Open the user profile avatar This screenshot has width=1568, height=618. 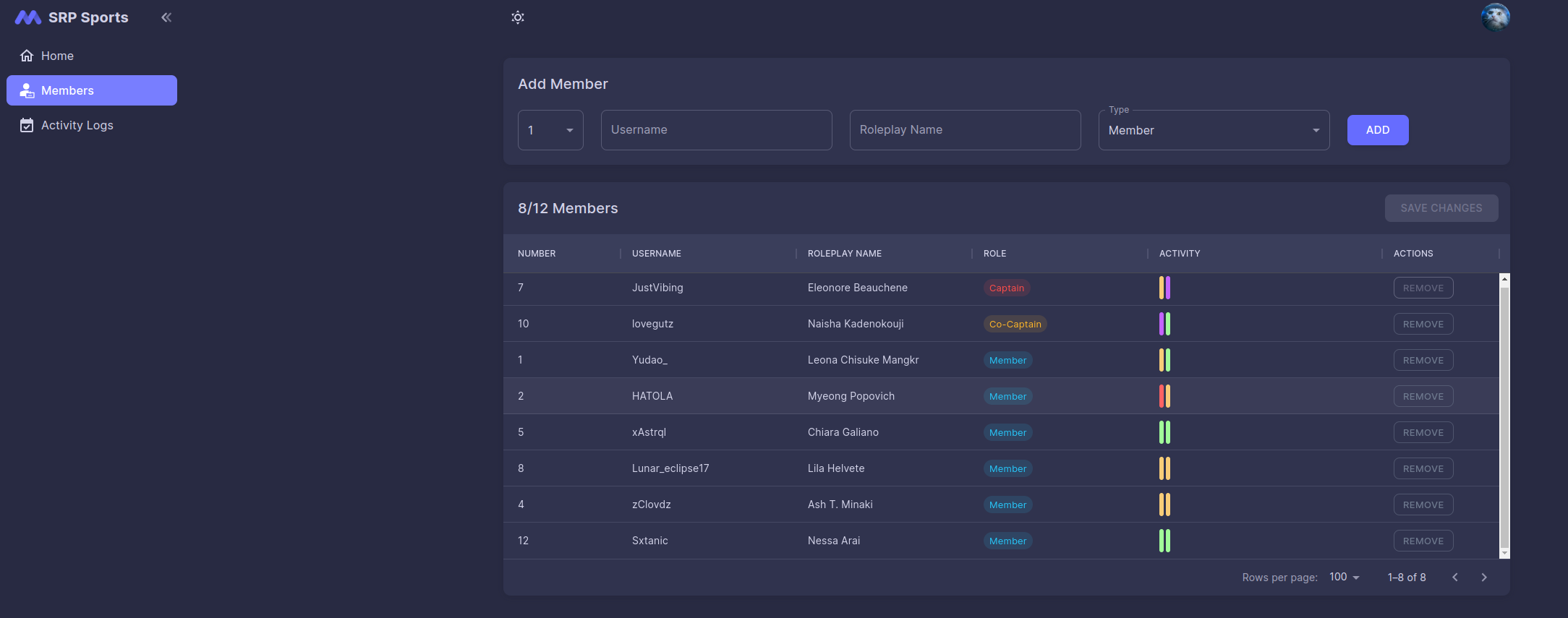point(1495,17)
